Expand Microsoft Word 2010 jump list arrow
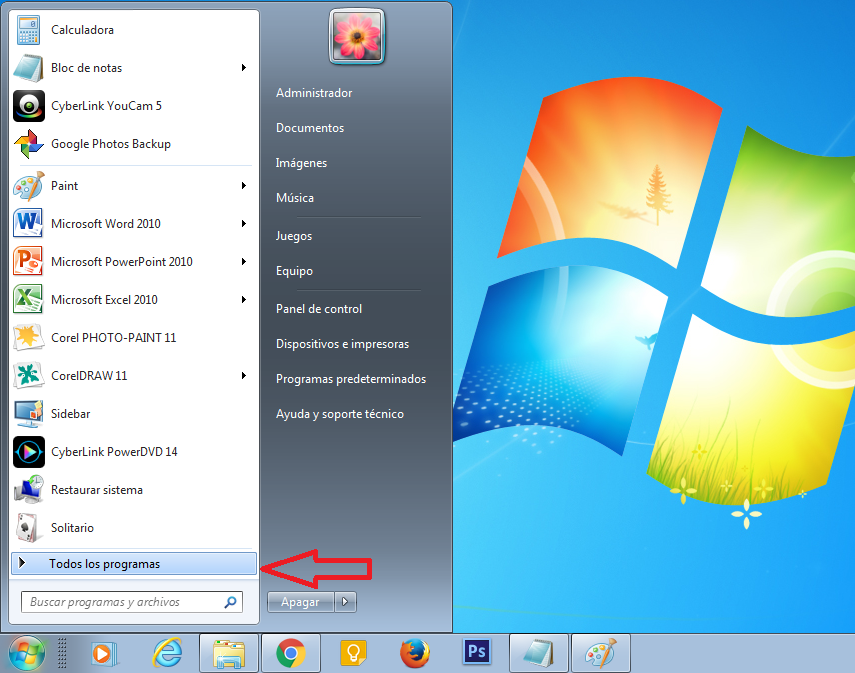Screen dimensions: 855x673 [244, 224]
